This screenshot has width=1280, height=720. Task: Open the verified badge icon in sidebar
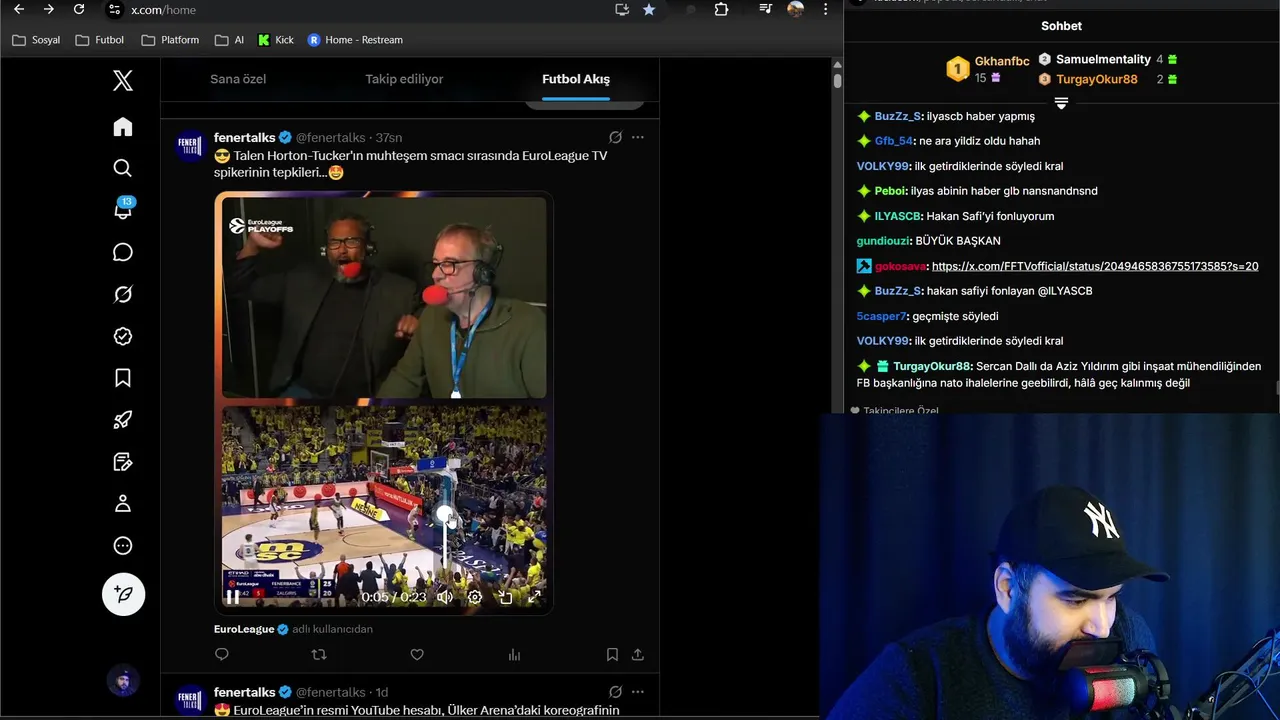[x=123, y=336]
